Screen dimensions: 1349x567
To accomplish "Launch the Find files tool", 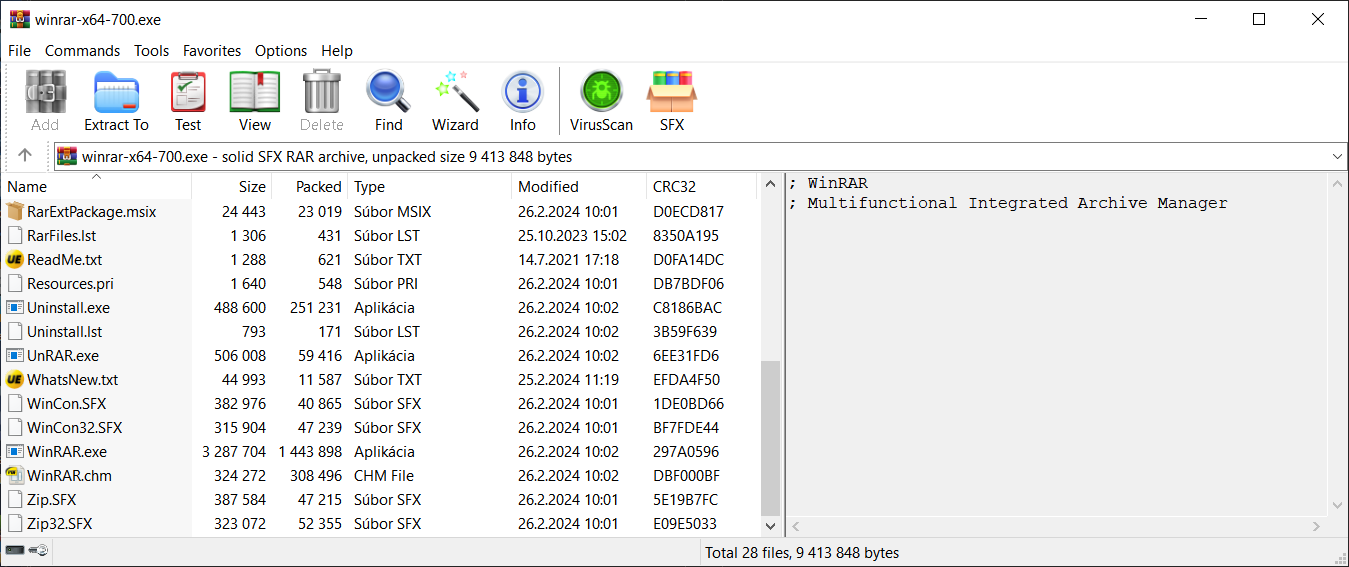I will click(x=388, y=101).
